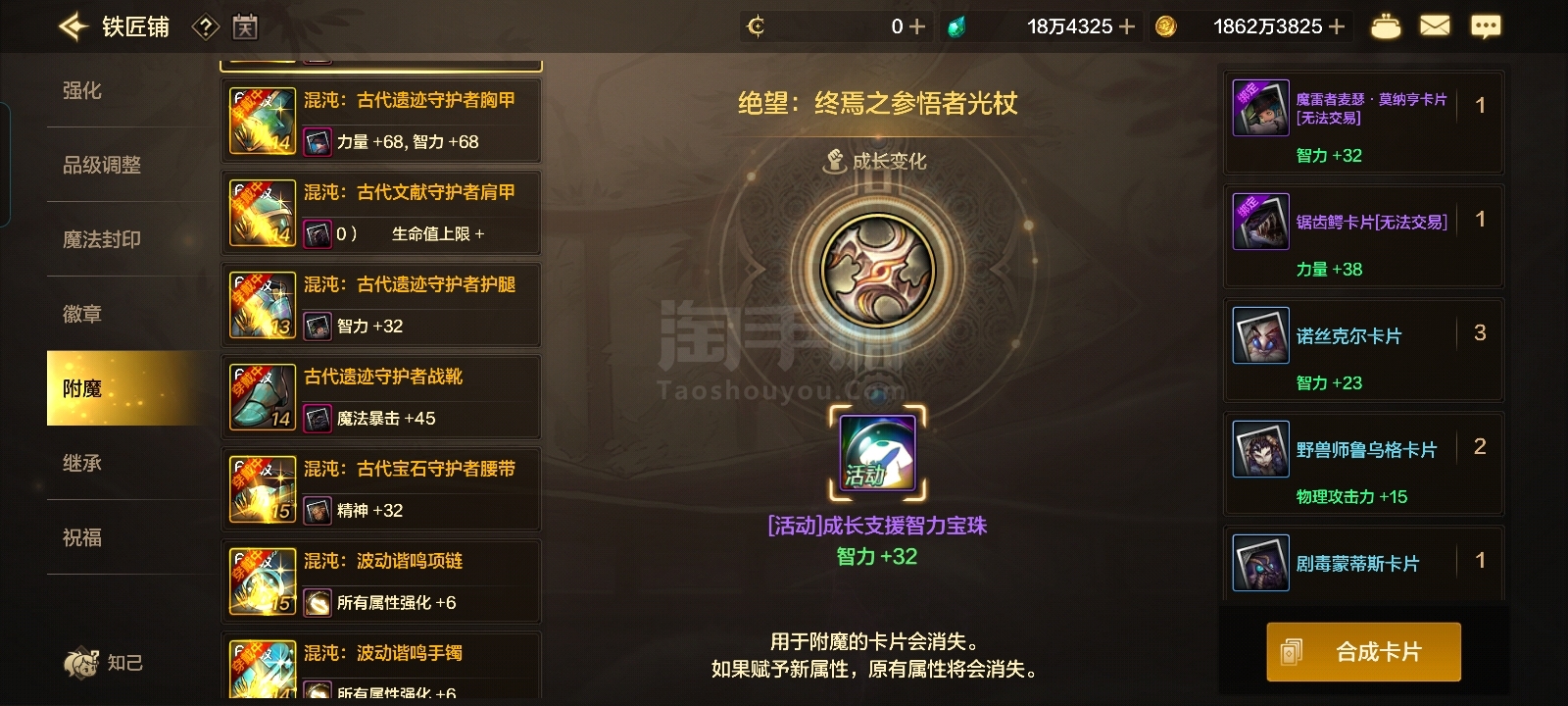Image resolution: width=1568 pixels, height=706 pixels.
Task: Switch to the 强化 tab
Action: [82, 90]
